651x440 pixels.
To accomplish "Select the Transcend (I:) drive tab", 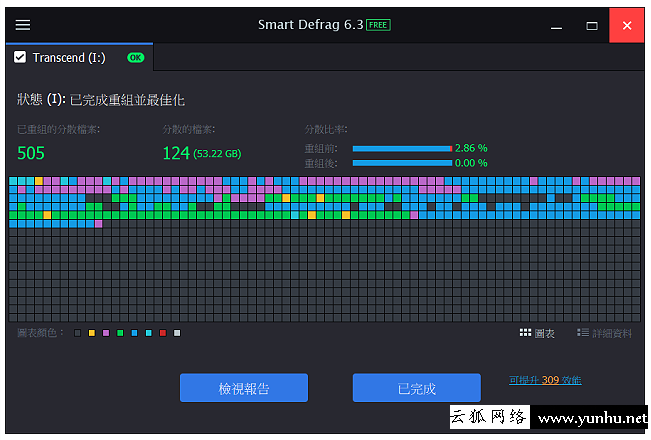I will (x=79, y=57).
